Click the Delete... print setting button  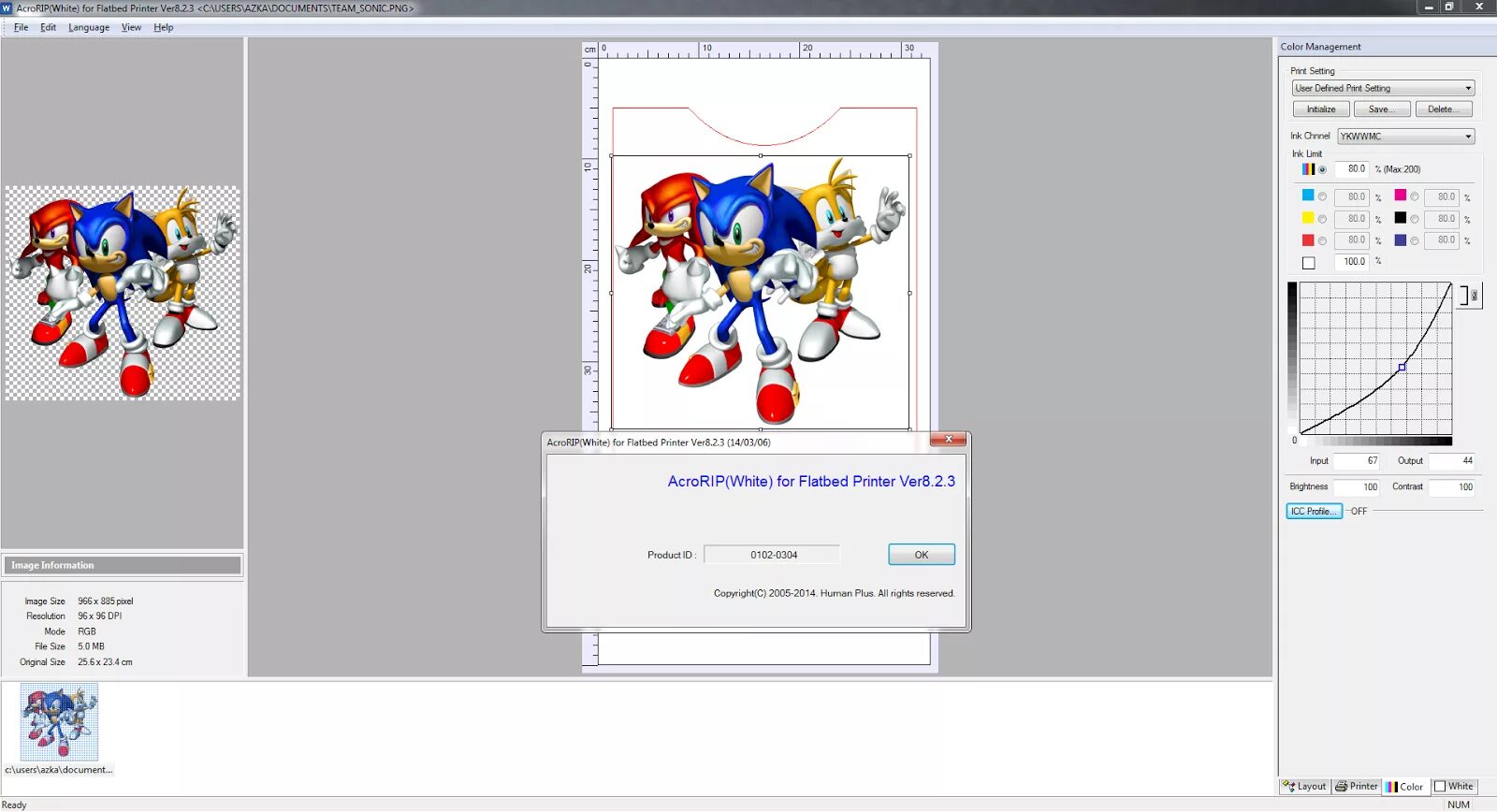pyautogui.click(x=1444, y=109)
